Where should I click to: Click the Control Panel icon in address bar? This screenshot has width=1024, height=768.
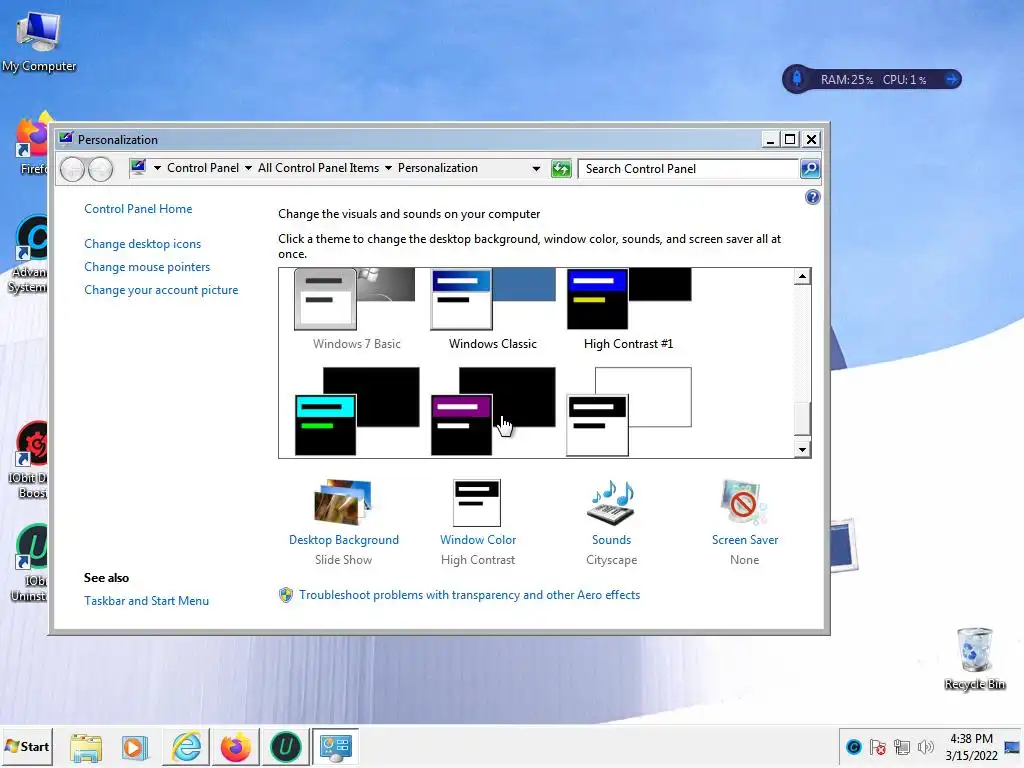(x=138, y=167)
